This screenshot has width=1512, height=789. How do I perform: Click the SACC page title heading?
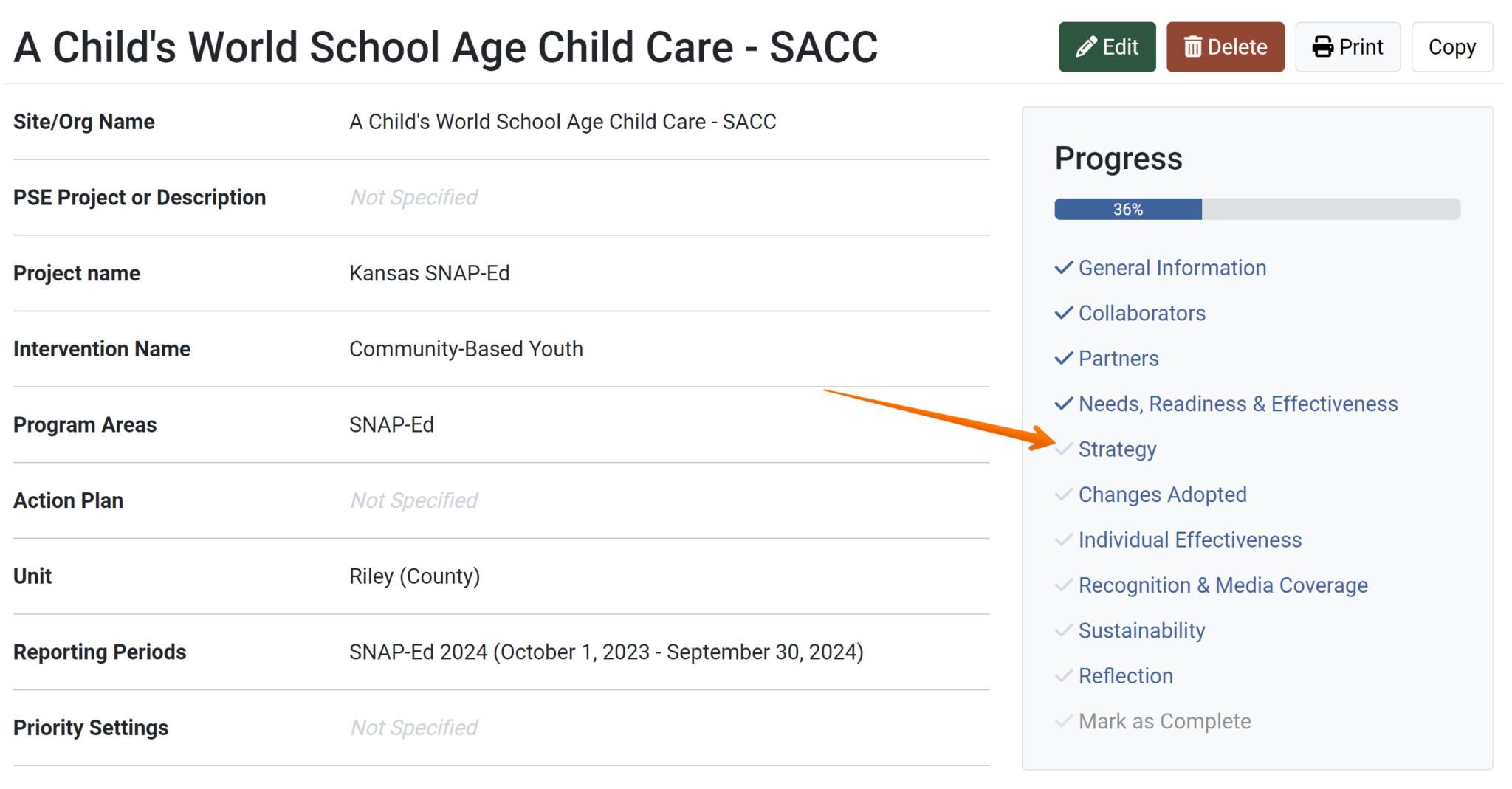click(x=445, y=47)
